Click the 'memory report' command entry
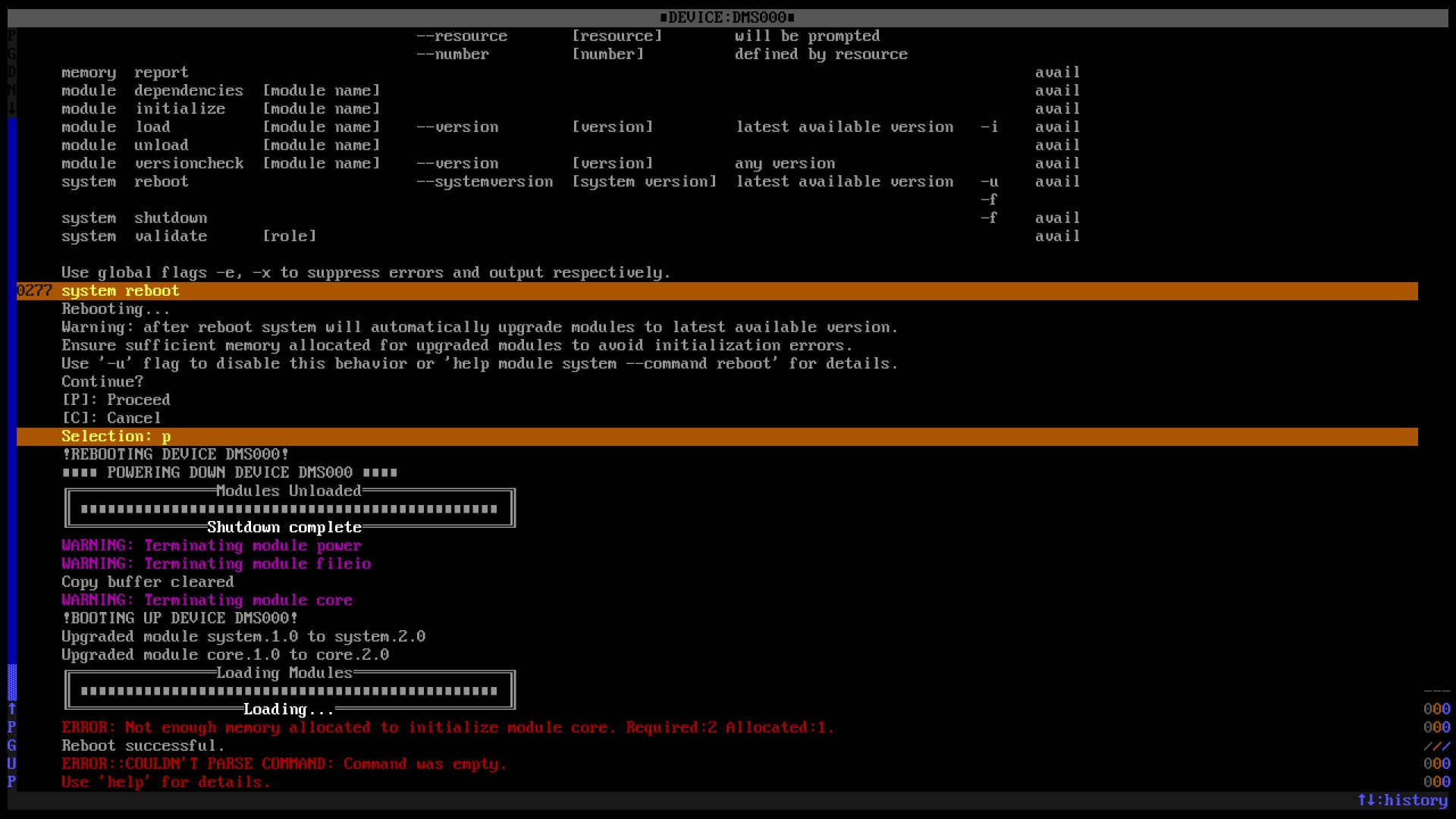The image size is (1456, 819). 125,73
